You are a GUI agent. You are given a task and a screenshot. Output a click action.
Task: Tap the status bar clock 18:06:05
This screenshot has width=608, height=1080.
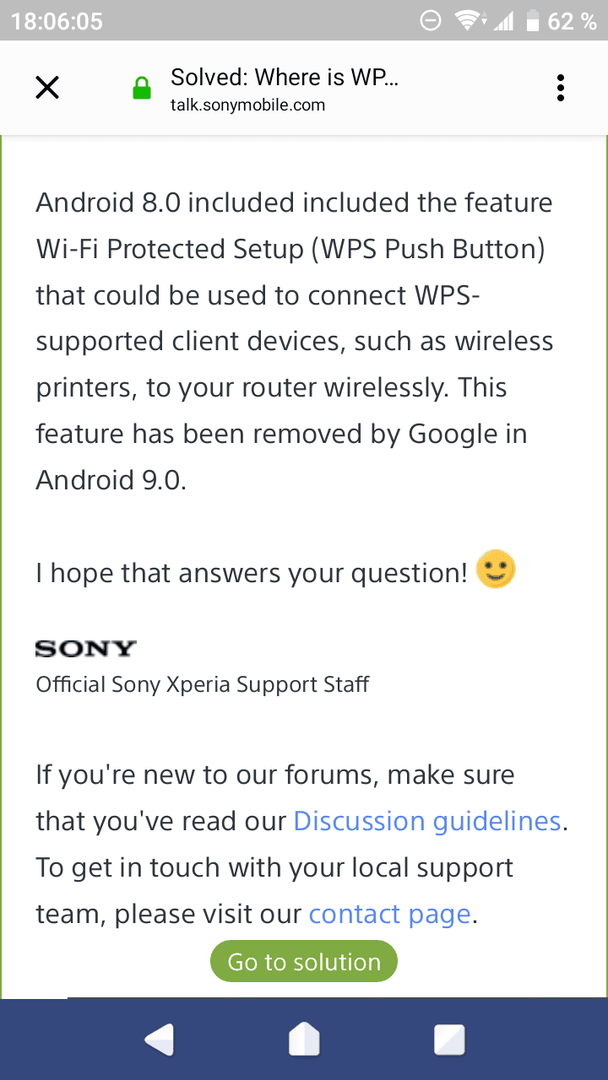coord(57,21)
